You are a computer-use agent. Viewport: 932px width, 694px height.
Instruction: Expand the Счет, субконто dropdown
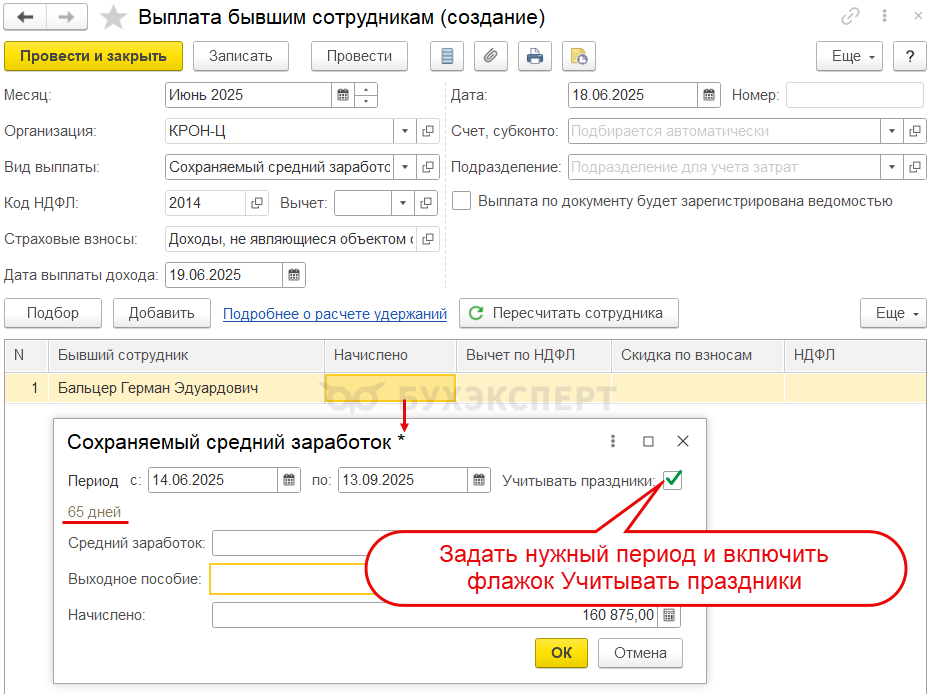pos(892,131)
